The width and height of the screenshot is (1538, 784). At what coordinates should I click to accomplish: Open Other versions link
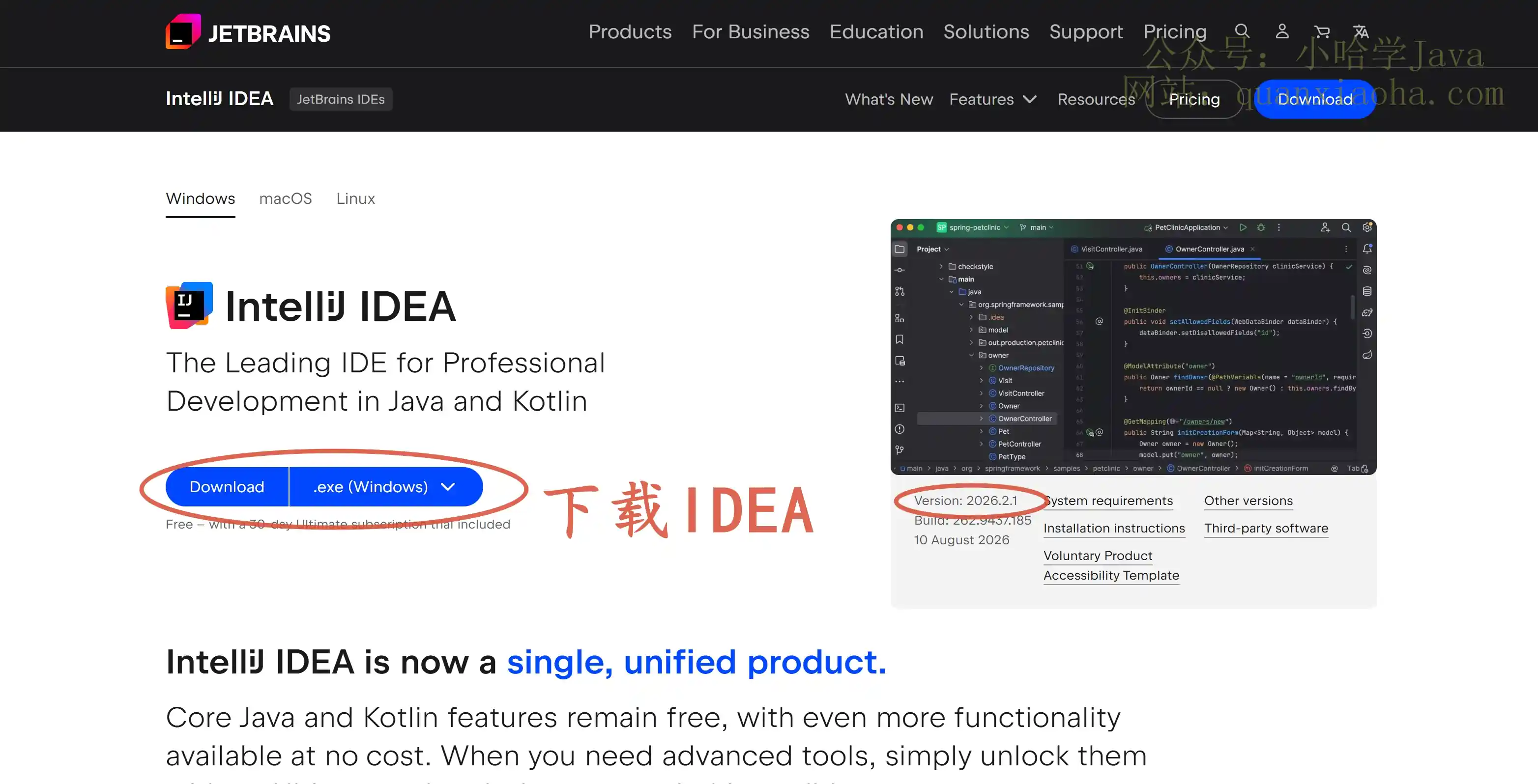pyautogui.click(x=1248, y=501)
